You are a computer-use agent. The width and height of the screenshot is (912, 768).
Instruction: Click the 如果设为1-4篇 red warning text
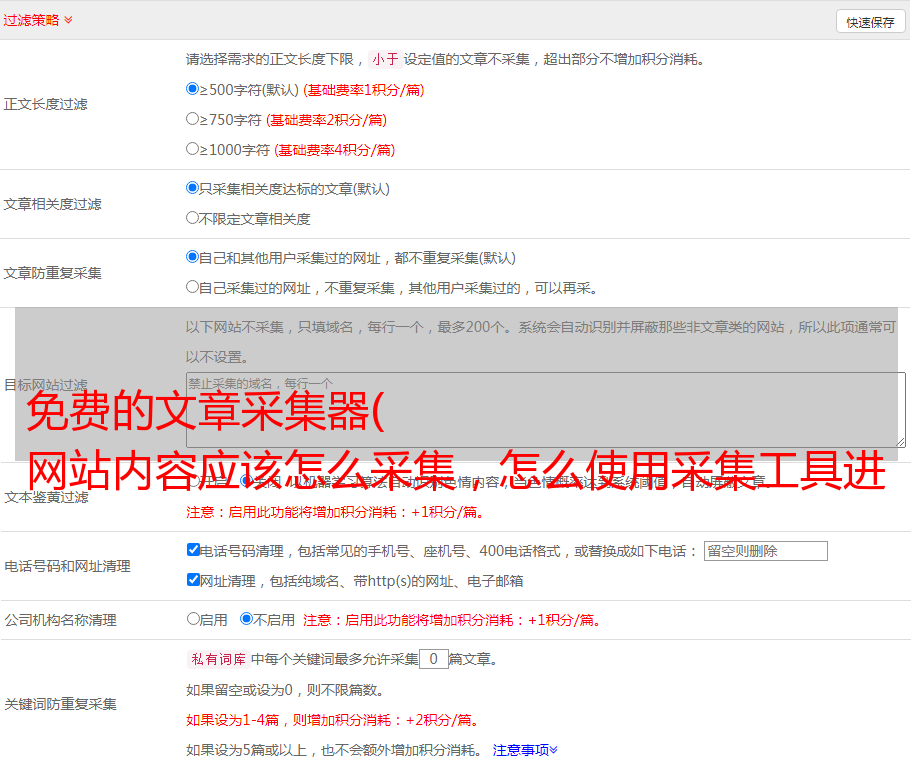click(x=334, y=720)
